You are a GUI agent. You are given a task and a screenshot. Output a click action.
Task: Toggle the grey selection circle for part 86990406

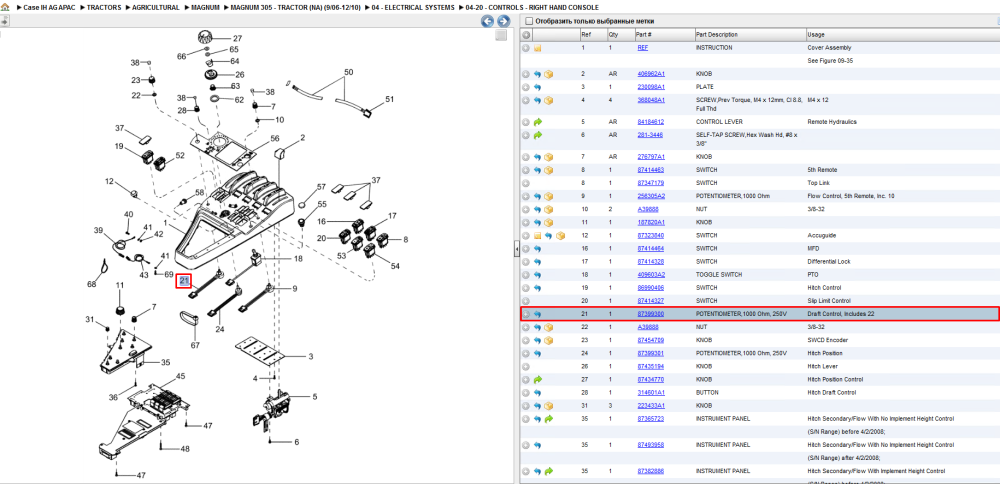tap(526, 288)
